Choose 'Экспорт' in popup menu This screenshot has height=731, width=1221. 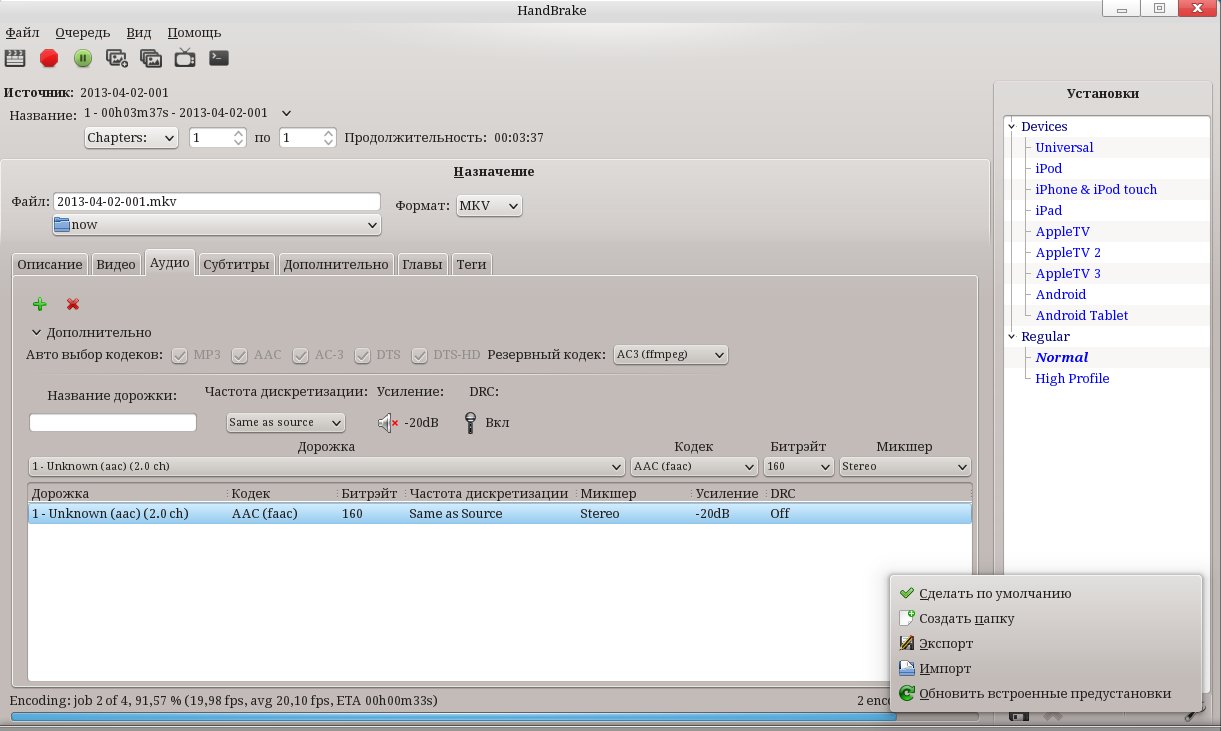point(1045,643)
